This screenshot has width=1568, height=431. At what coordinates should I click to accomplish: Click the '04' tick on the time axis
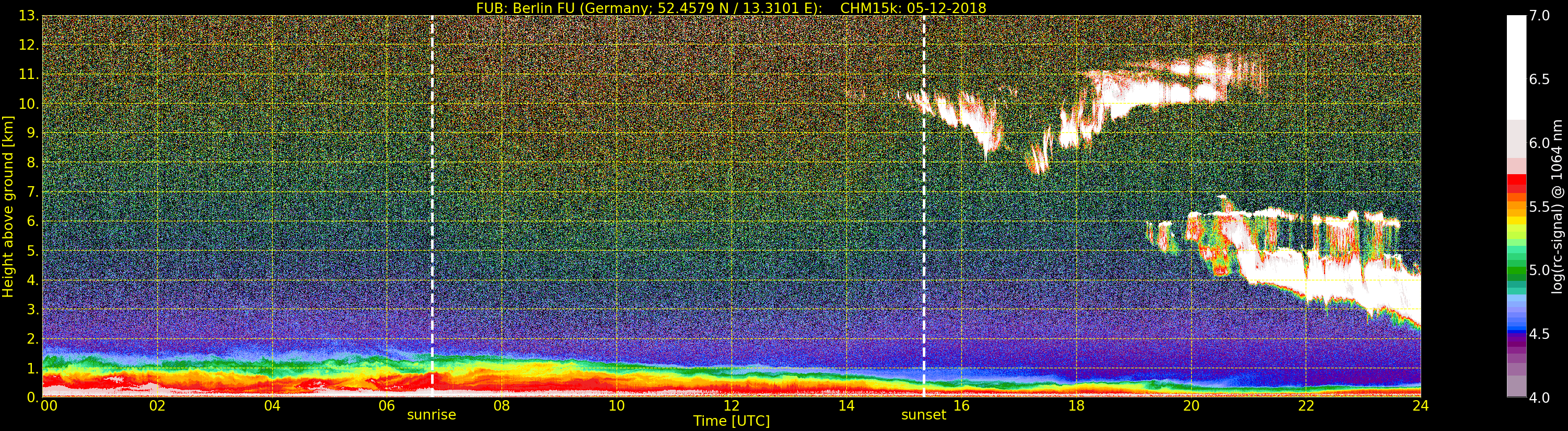(x=272, y=405)
